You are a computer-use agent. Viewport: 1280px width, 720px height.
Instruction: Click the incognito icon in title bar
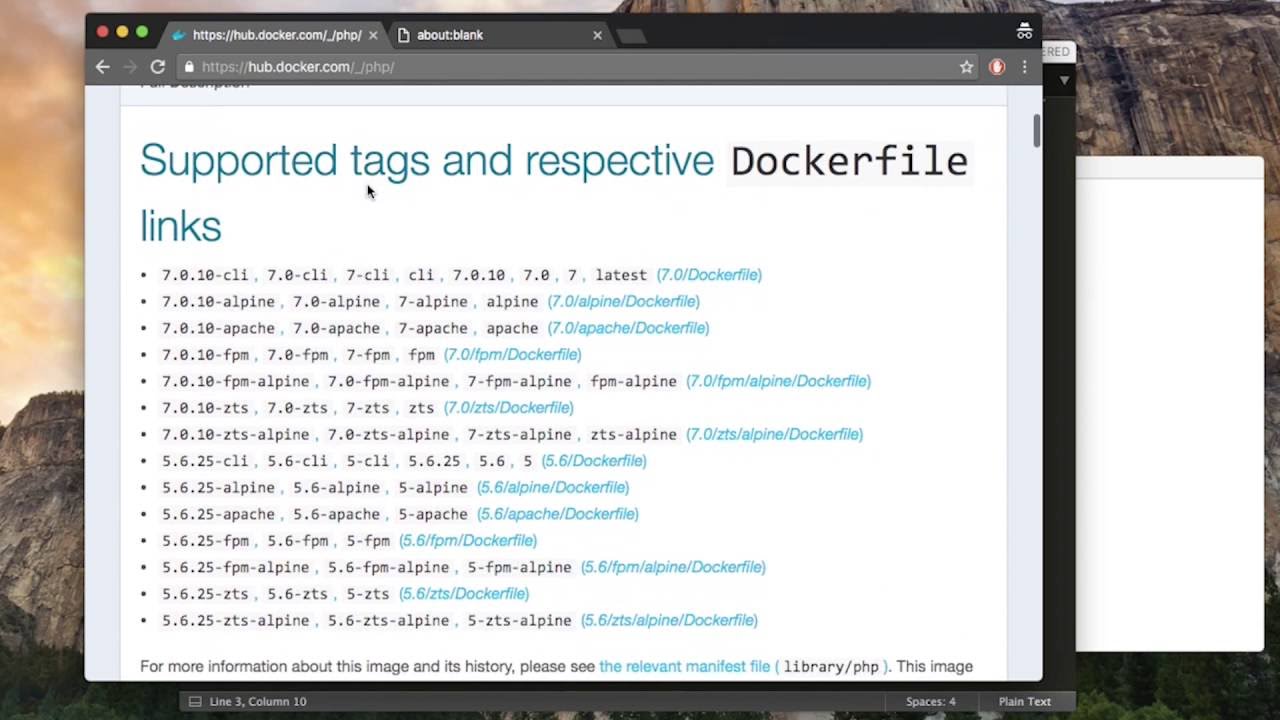click(x=1024, y=32)
